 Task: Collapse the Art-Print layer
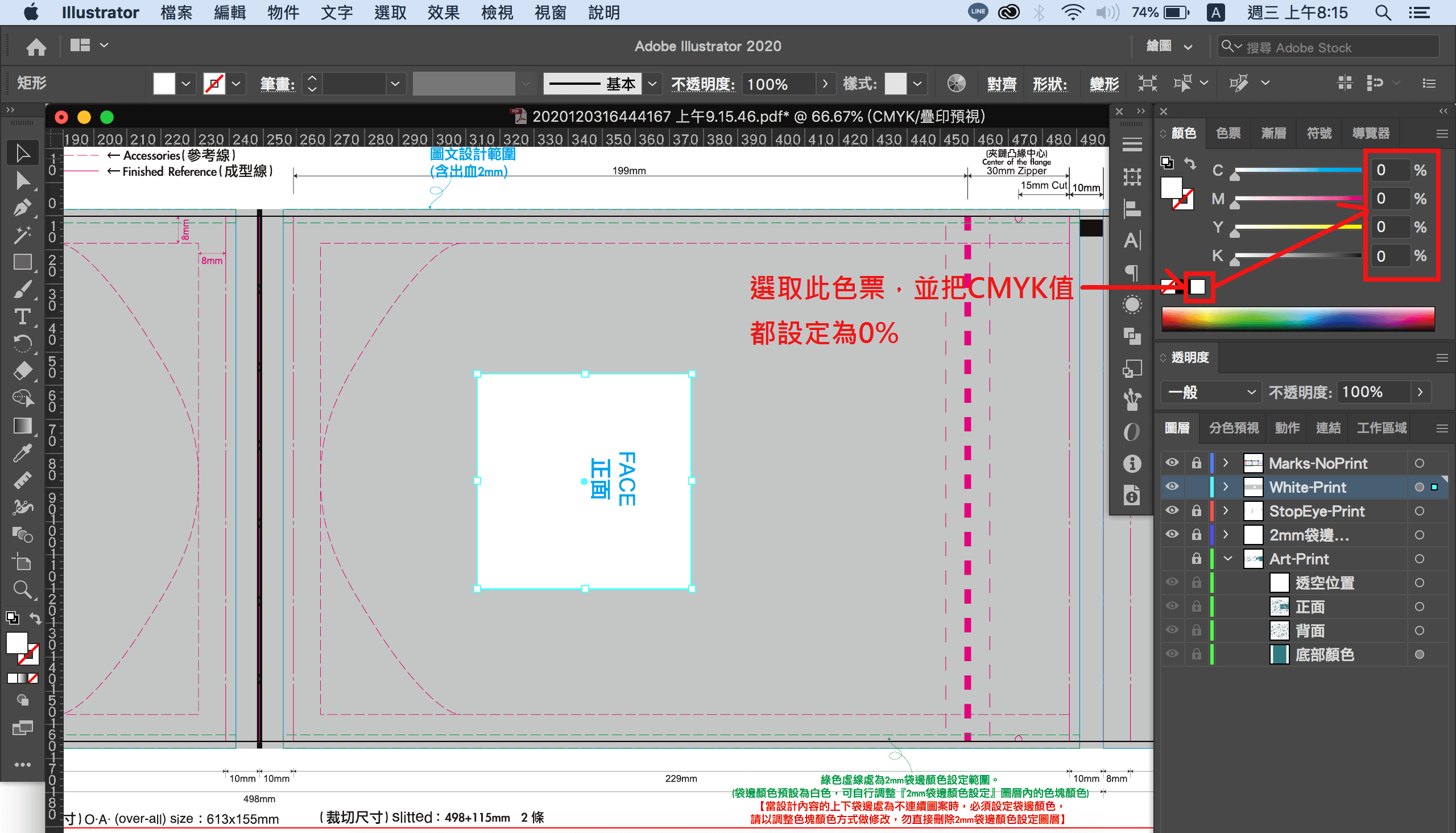[1227, 559]
